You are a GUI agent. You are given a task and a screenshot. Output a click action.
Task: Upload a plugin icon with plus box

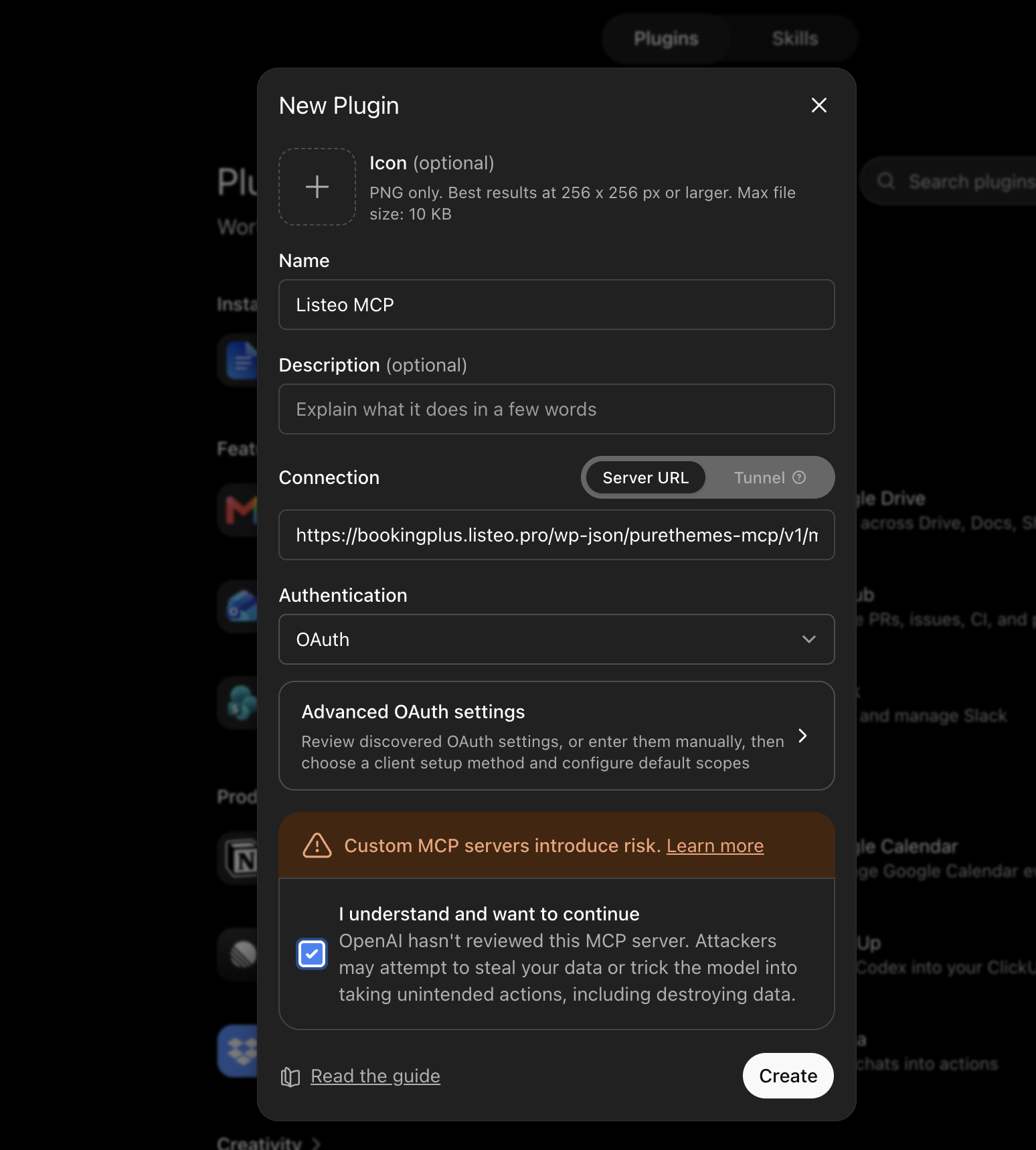317,187
